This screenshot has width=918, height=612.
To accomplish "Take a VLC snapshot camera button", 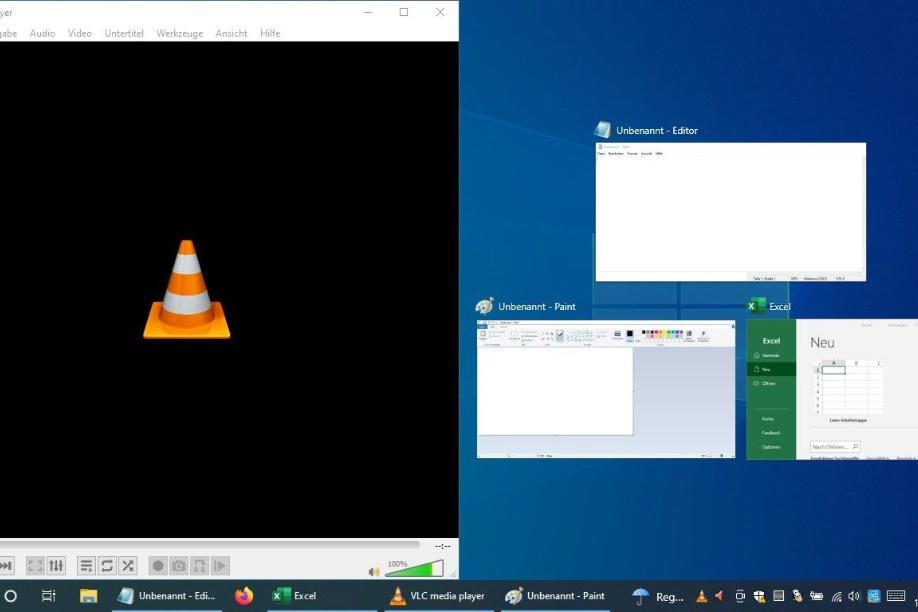I will [179, 566].
